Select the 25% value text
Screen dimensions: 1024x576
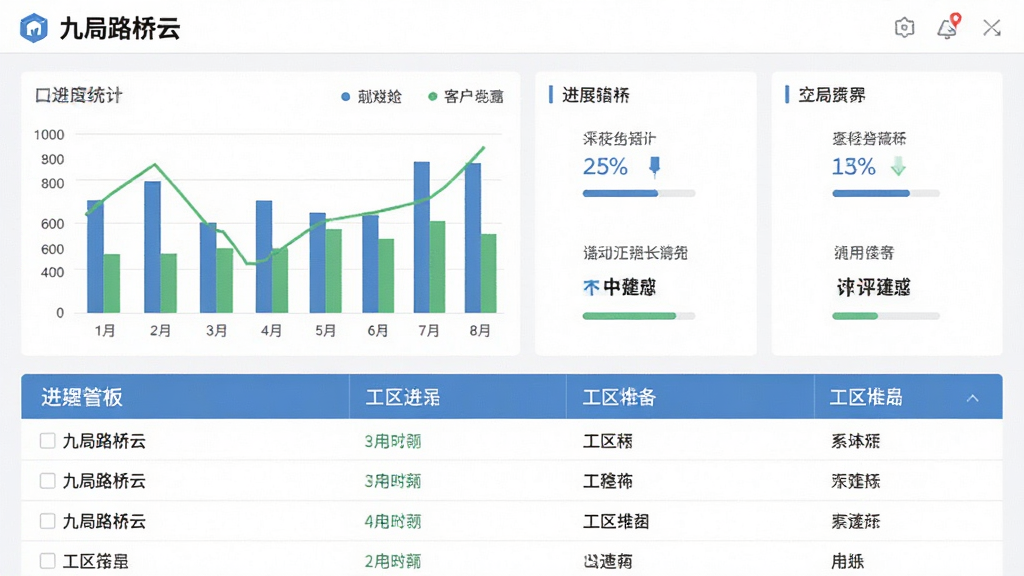(x=605, y=167)
